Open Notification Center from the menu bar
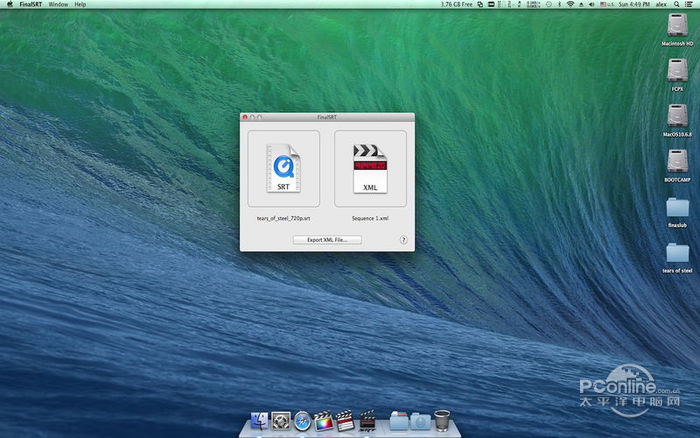This screenshot has height=438, width=700. pos(689,4)
